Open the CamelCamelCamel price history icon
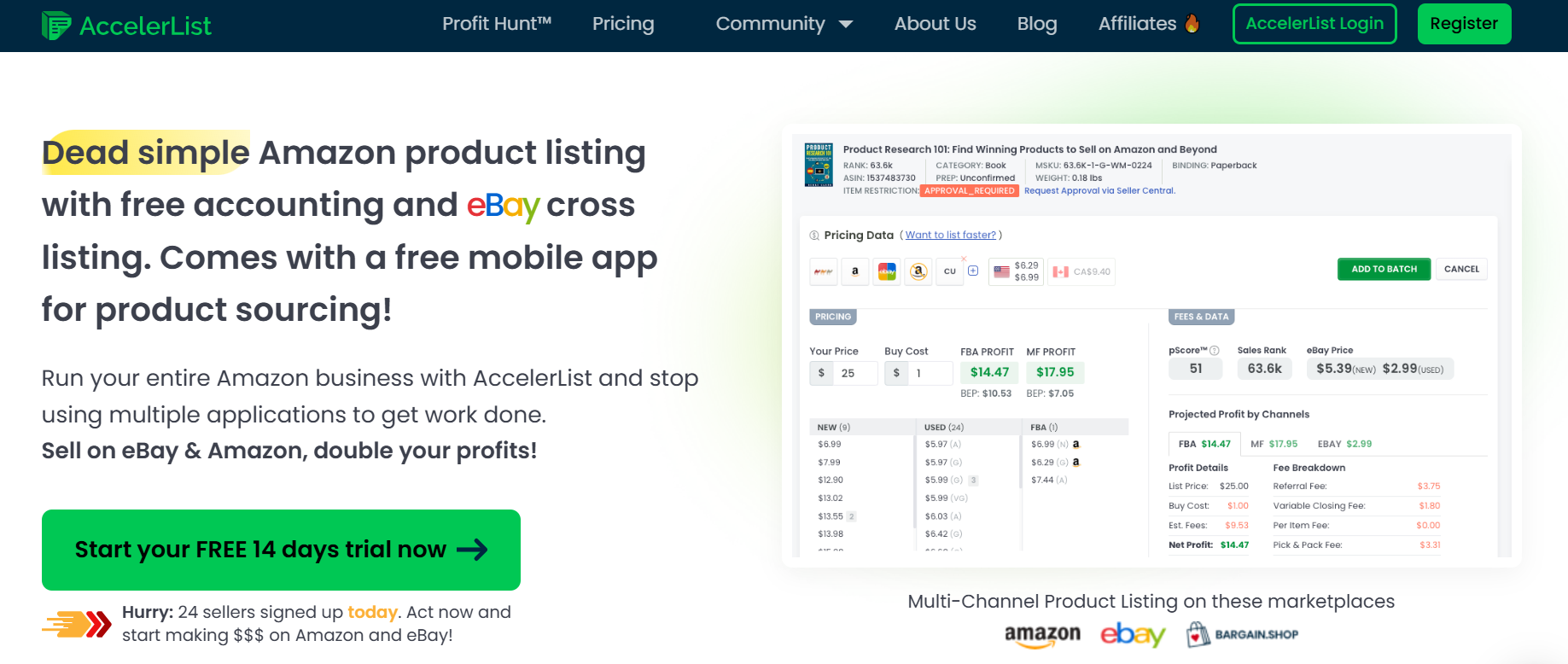1568x664 pixels. [x=823, y=271]
